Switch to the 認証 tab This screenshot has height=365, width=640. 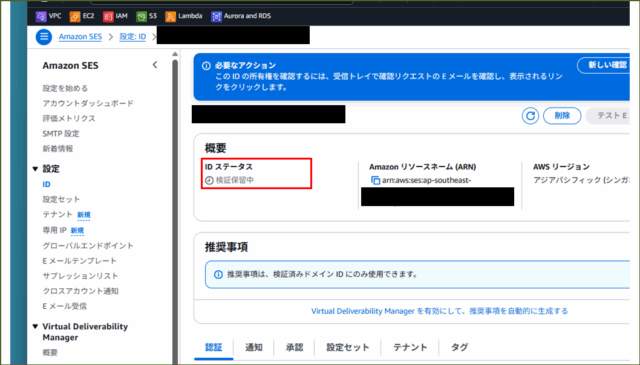pos(213,347)
